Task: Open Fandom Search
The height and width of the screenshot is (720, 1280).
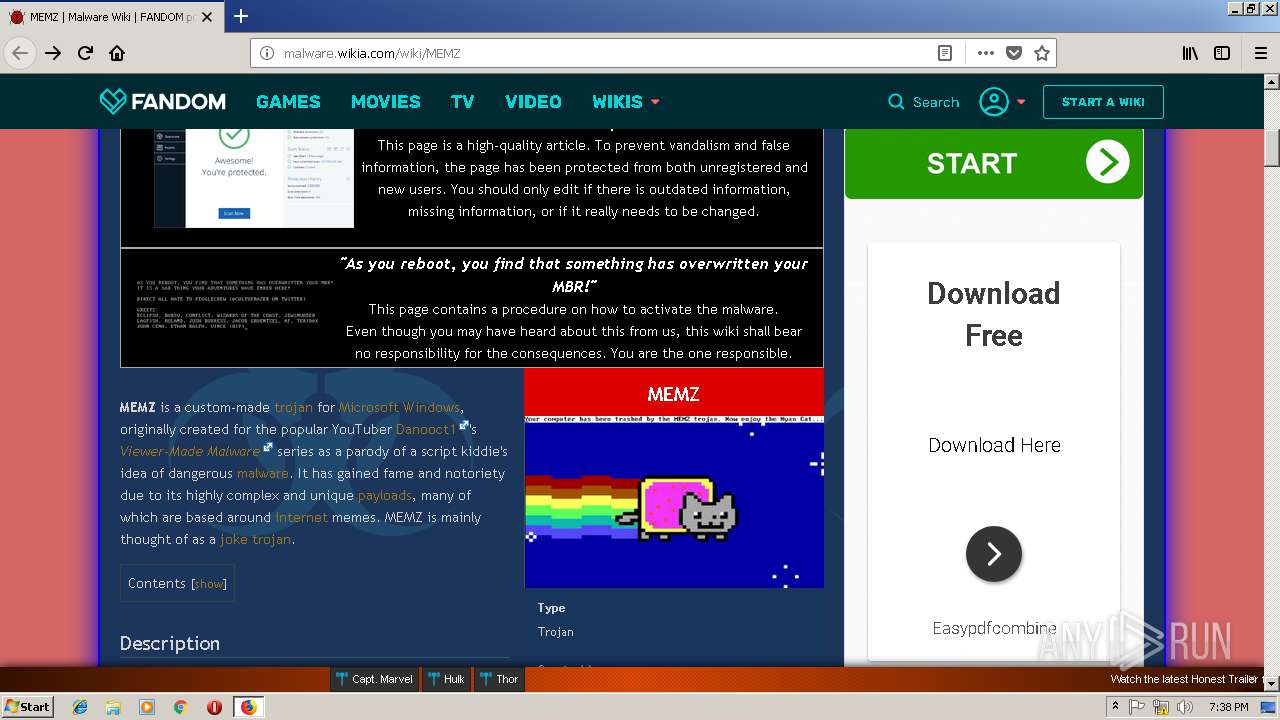Action: coord(923,102)
